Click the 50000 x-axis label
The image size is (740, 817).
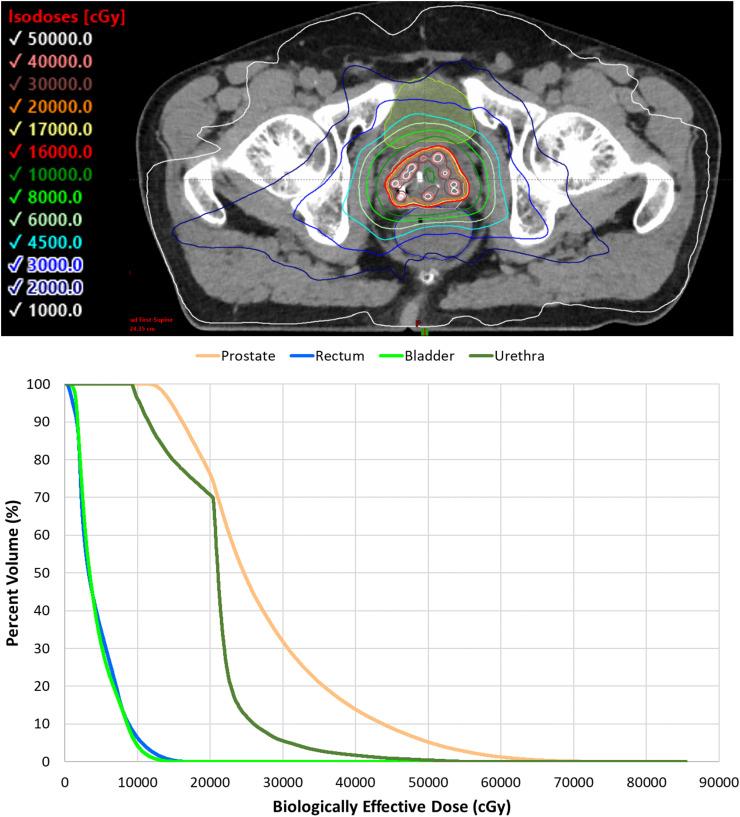coord(428,783)
